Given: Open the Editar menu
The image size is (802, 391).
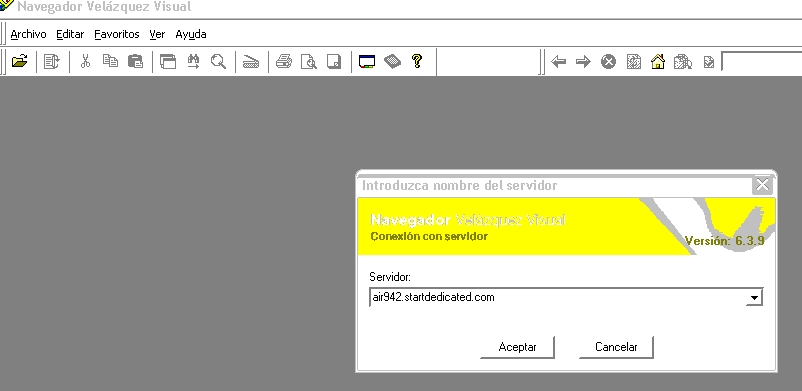Looking at the screenshot, I should coord(70,34).
